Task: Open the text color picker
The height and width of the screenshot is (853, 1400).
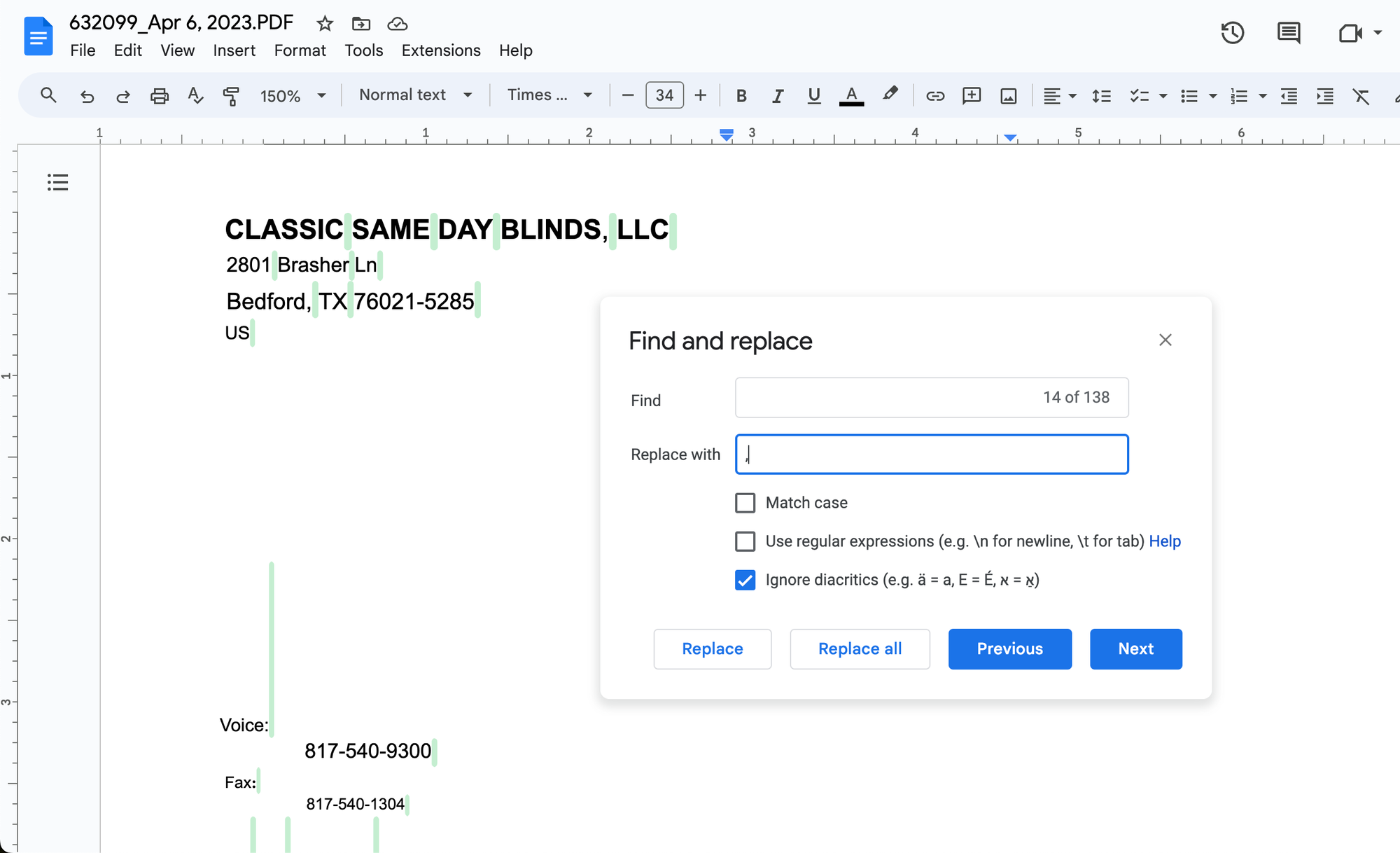Action: point(851,96)
